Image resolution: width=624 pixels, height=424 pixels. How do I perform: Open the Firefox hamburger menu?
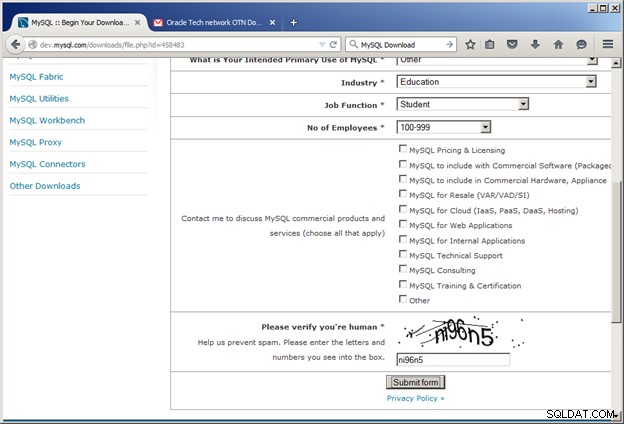(x=608, y=44)
